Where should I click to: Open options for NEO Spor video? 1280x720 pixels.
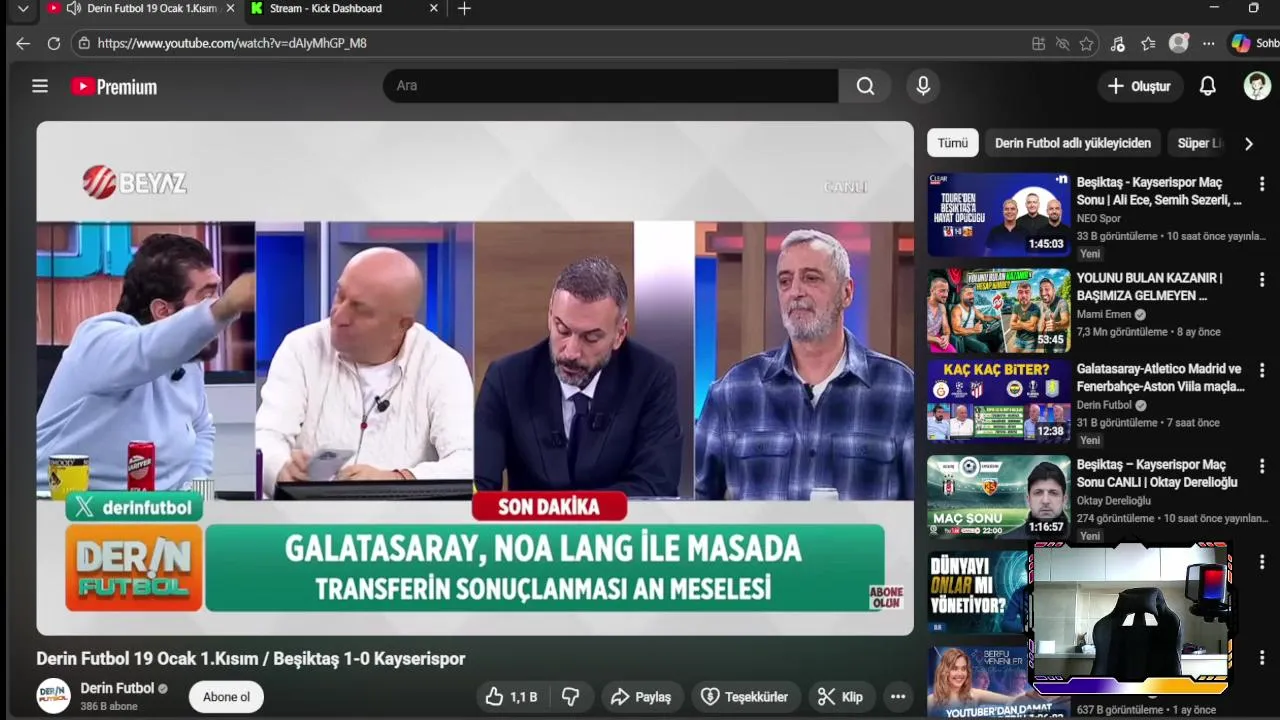(1262, 184)
